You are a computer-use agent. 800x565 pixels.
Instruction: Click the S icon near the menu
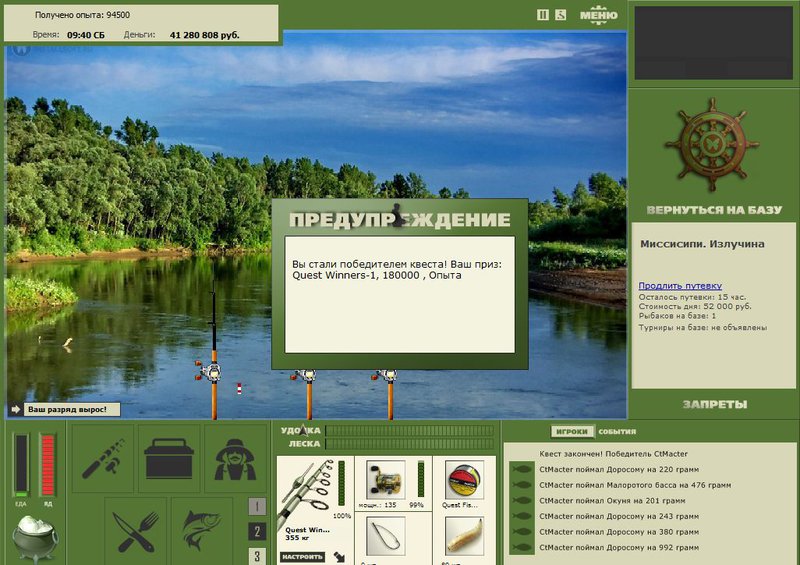pyautogui.click(x=560, y=15)
